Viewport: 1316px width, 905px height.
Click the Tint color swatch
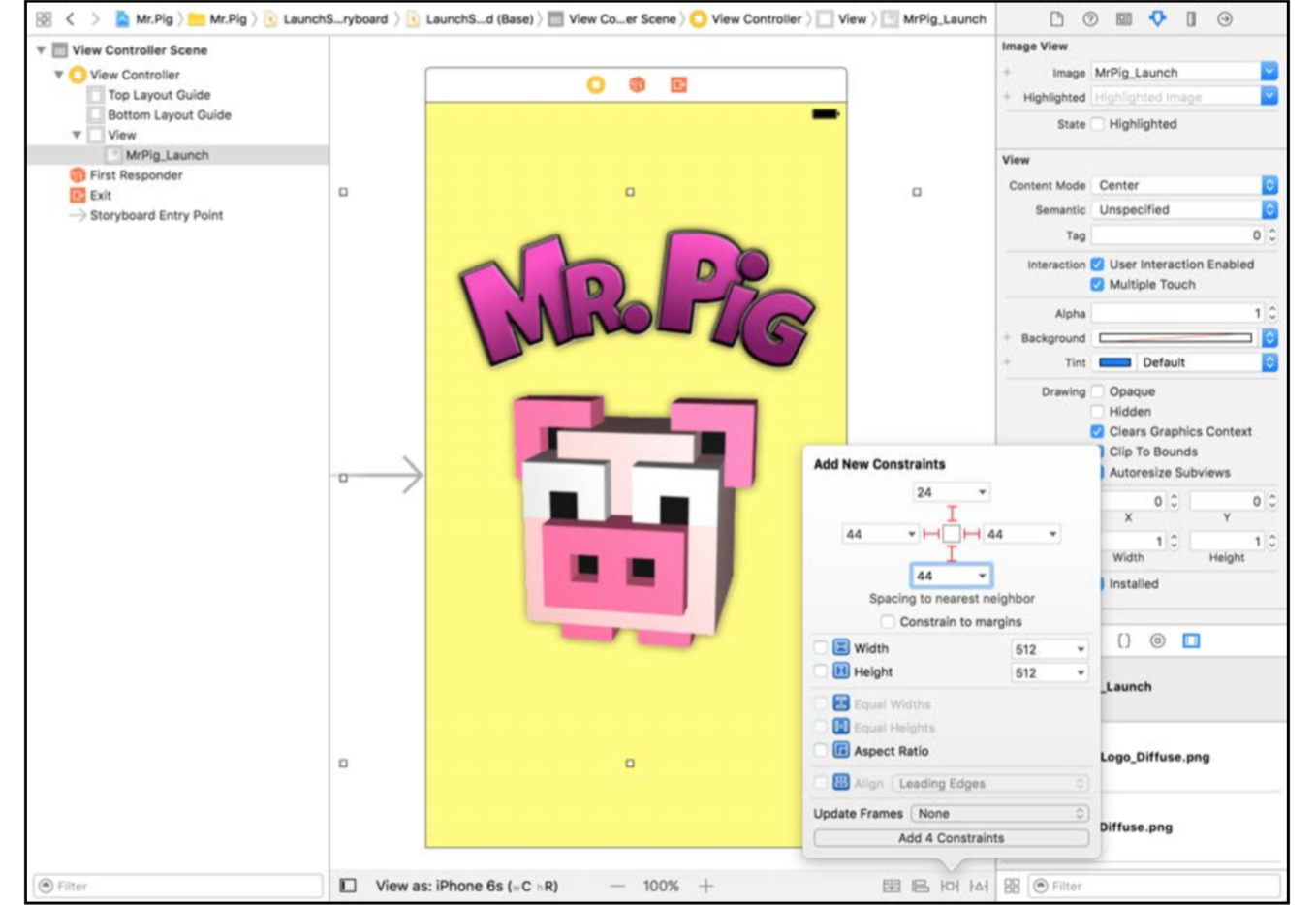pos(1114,362)
